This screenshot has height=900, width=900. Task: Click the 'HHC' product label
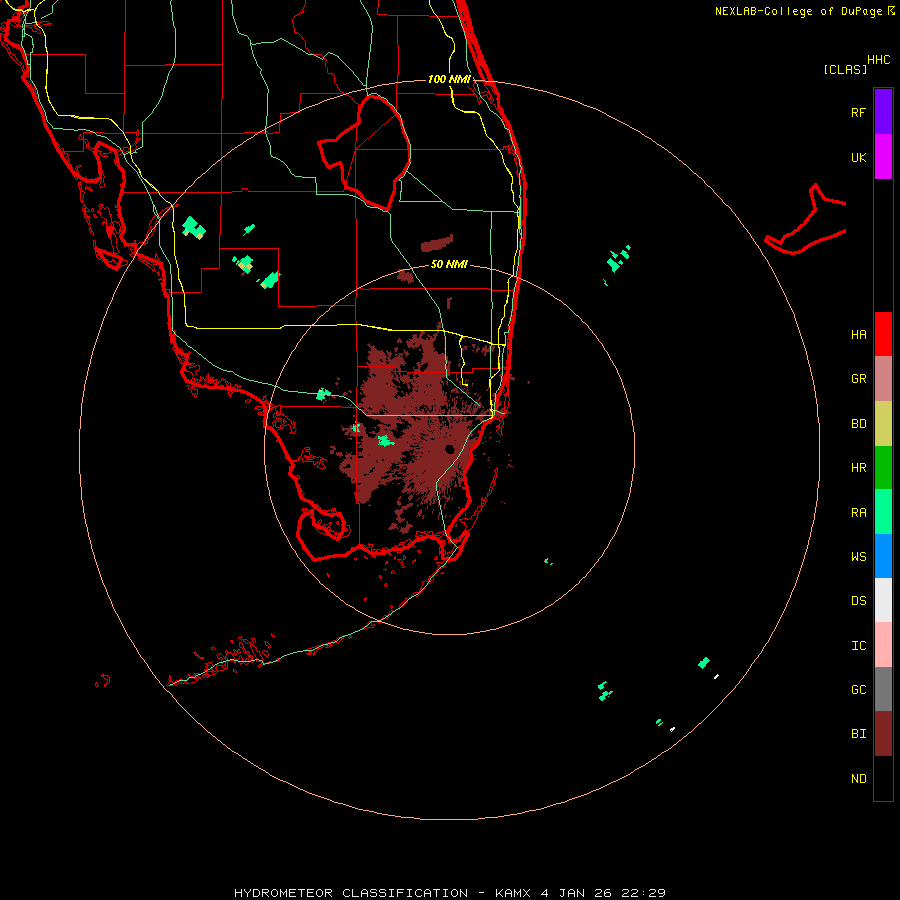coord(879,60)
